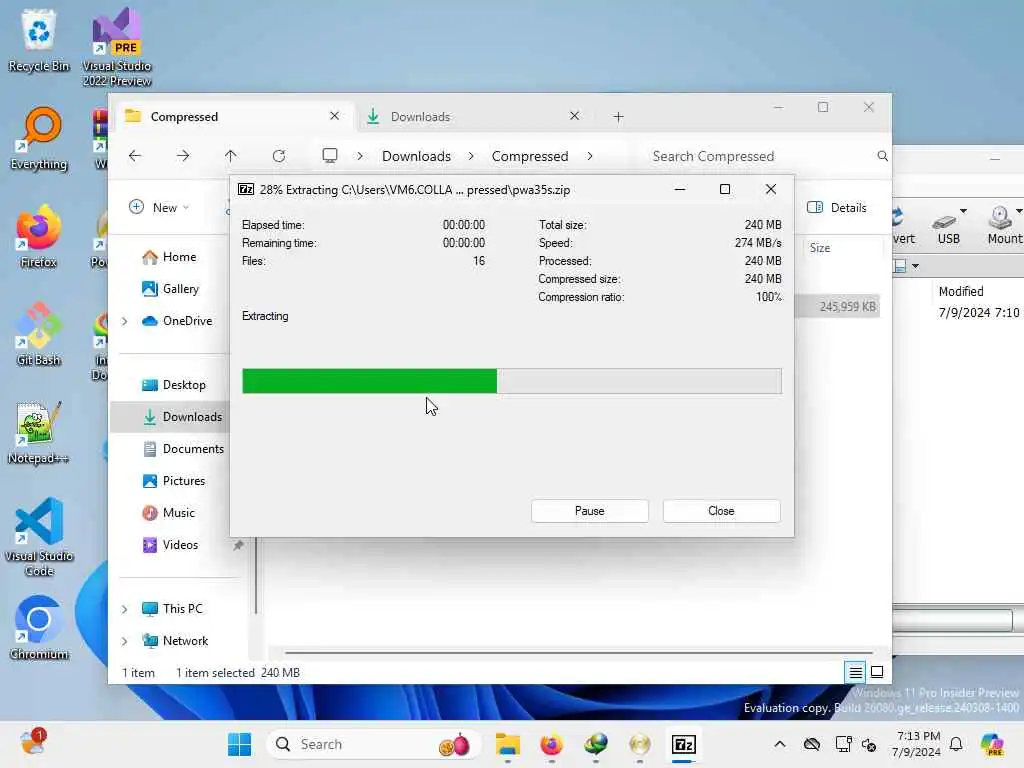Image resolution: width=1024 pixels, height=768 pixels.
Task: Expand chevron before Downloads breadcrumb
Action: [360, 156]
